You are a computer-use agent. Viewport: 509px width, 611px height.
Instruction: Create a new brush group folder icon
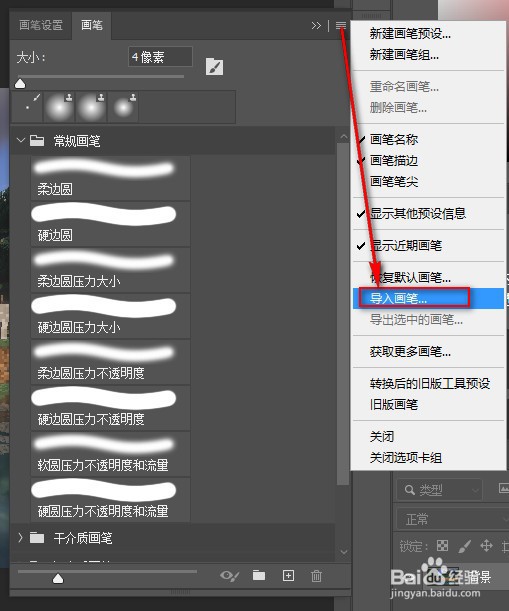tap(259, 575)
